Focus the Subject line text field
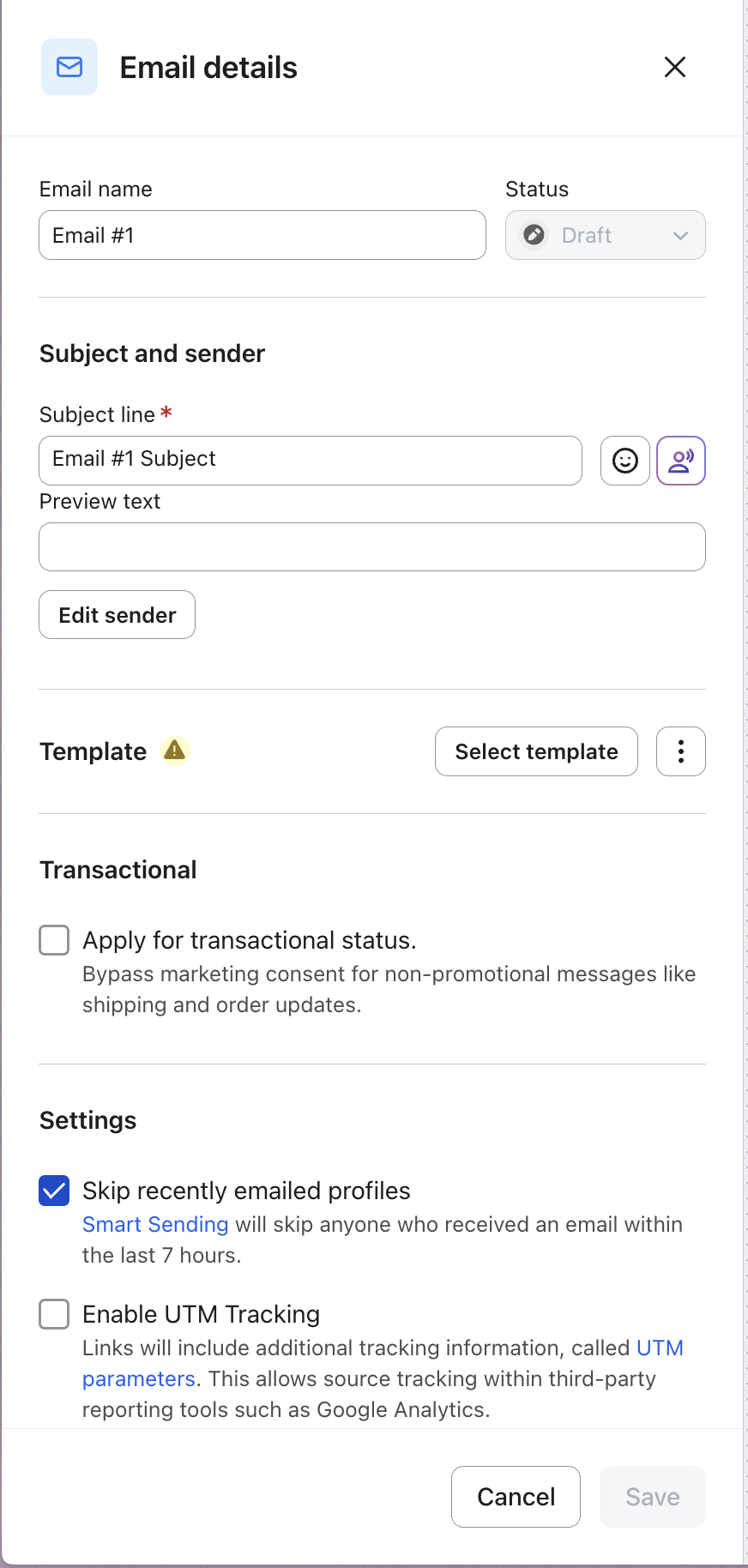The image size is (748, 1568). pyautogui.click(x=310, y=461)
